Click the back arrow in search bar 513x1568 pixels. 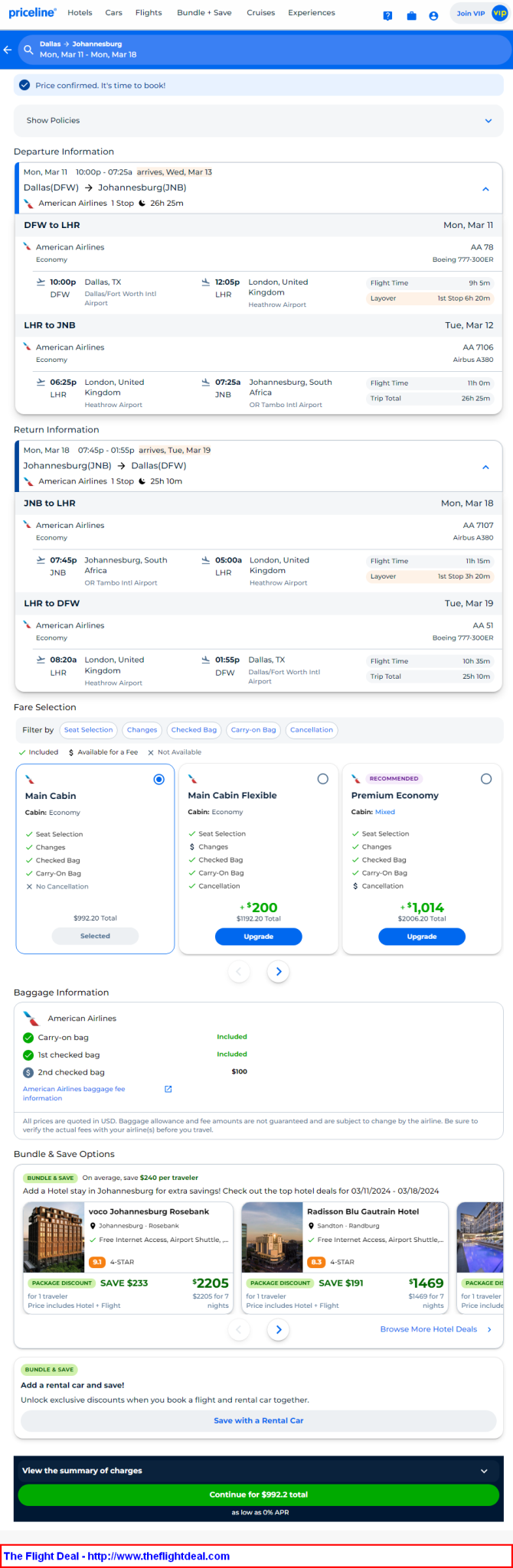click(8, 50)
